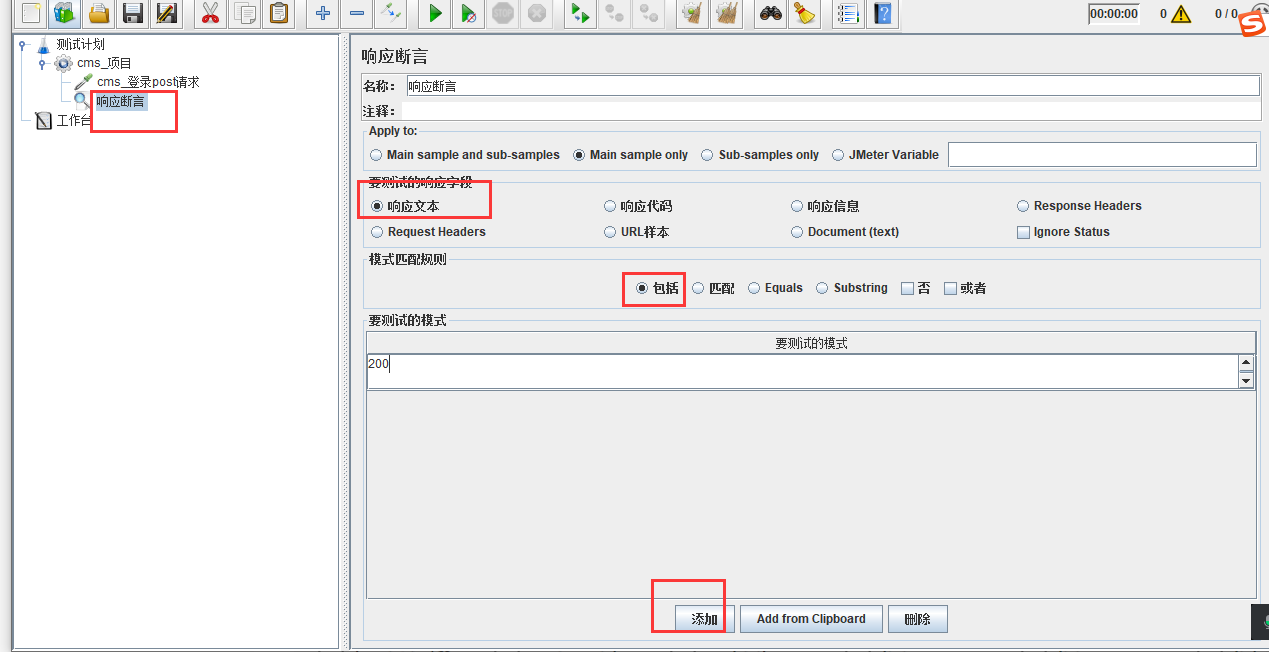Select cms_项目 thread group in tree
The image size is (1269, 652).
pyautogui.click(x=104, y=63)
